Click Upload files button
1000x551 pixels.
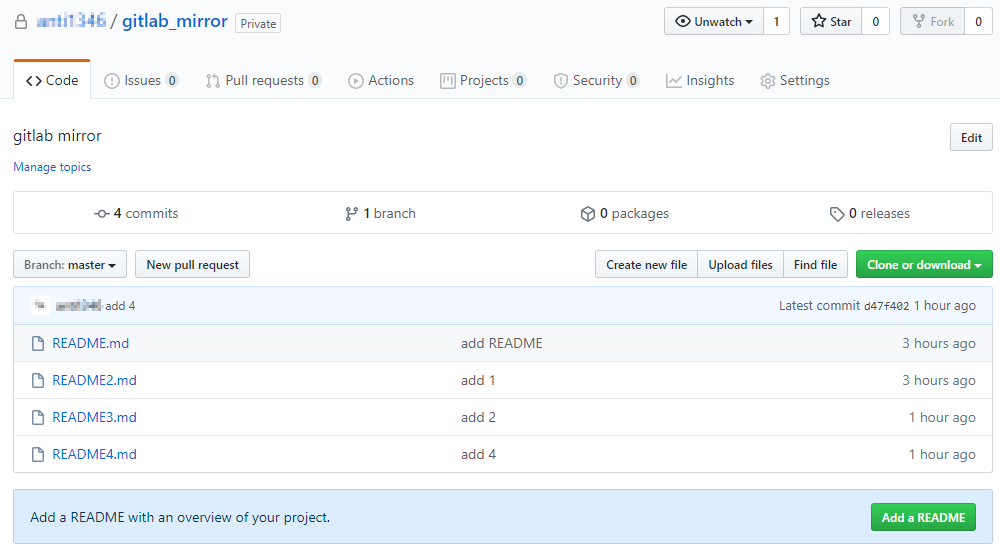(740, 265)
